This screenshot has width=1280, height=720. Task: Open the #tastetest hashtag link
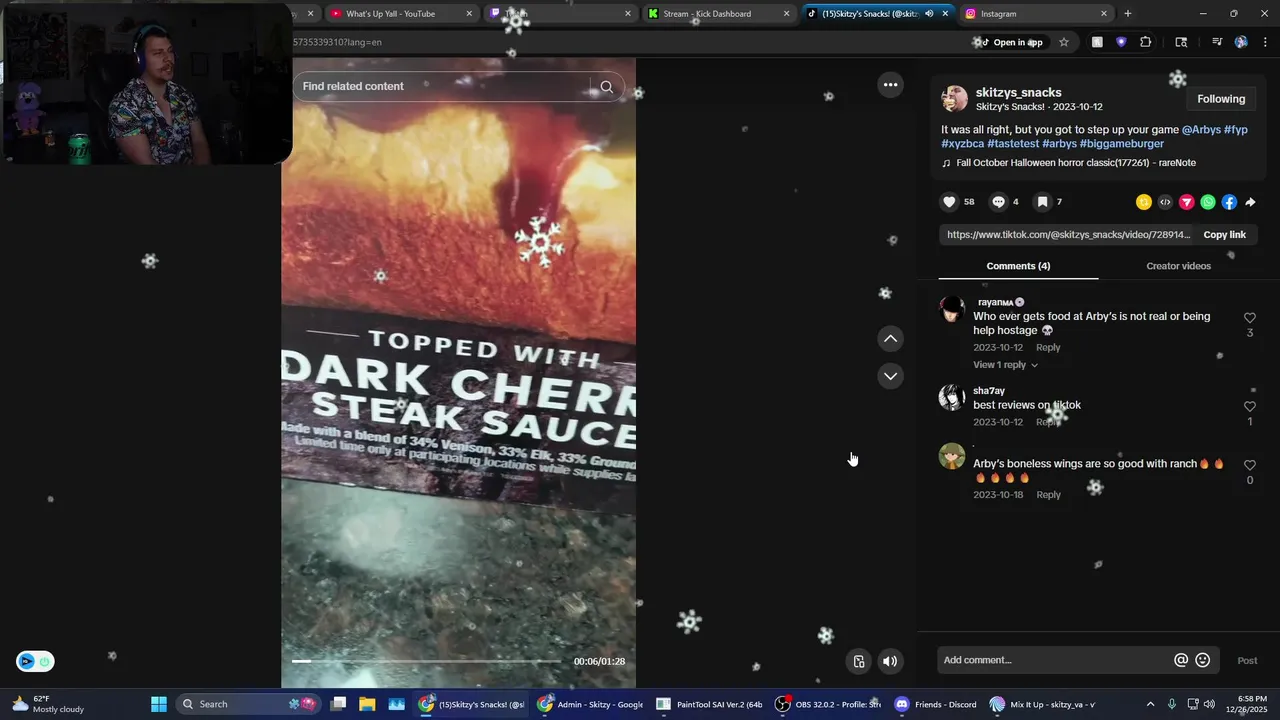[x=1013, y=144]
